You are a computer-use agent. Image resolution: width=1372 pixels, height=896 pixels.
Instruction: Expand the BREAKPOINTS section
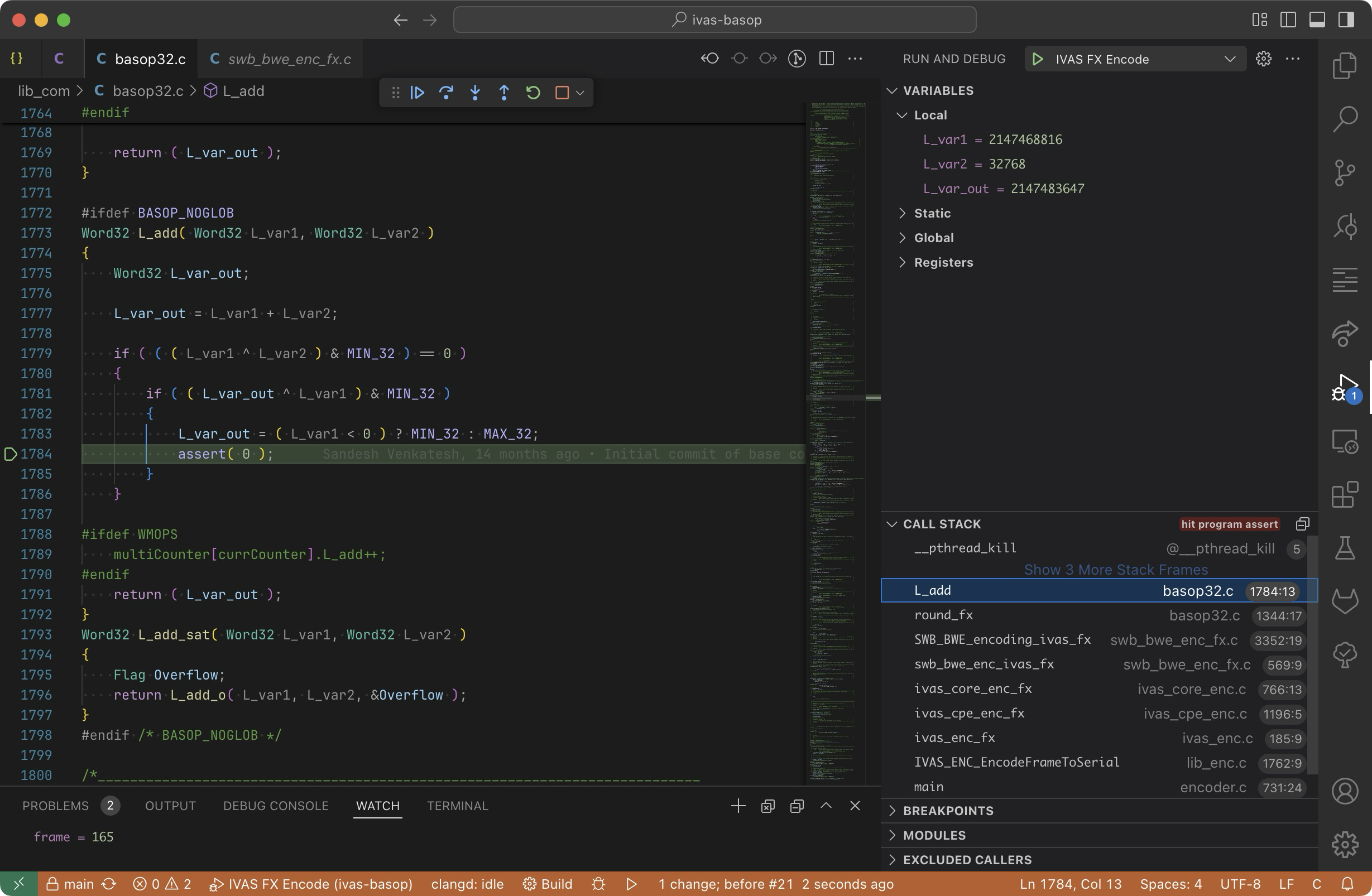[x=948, y=811]
